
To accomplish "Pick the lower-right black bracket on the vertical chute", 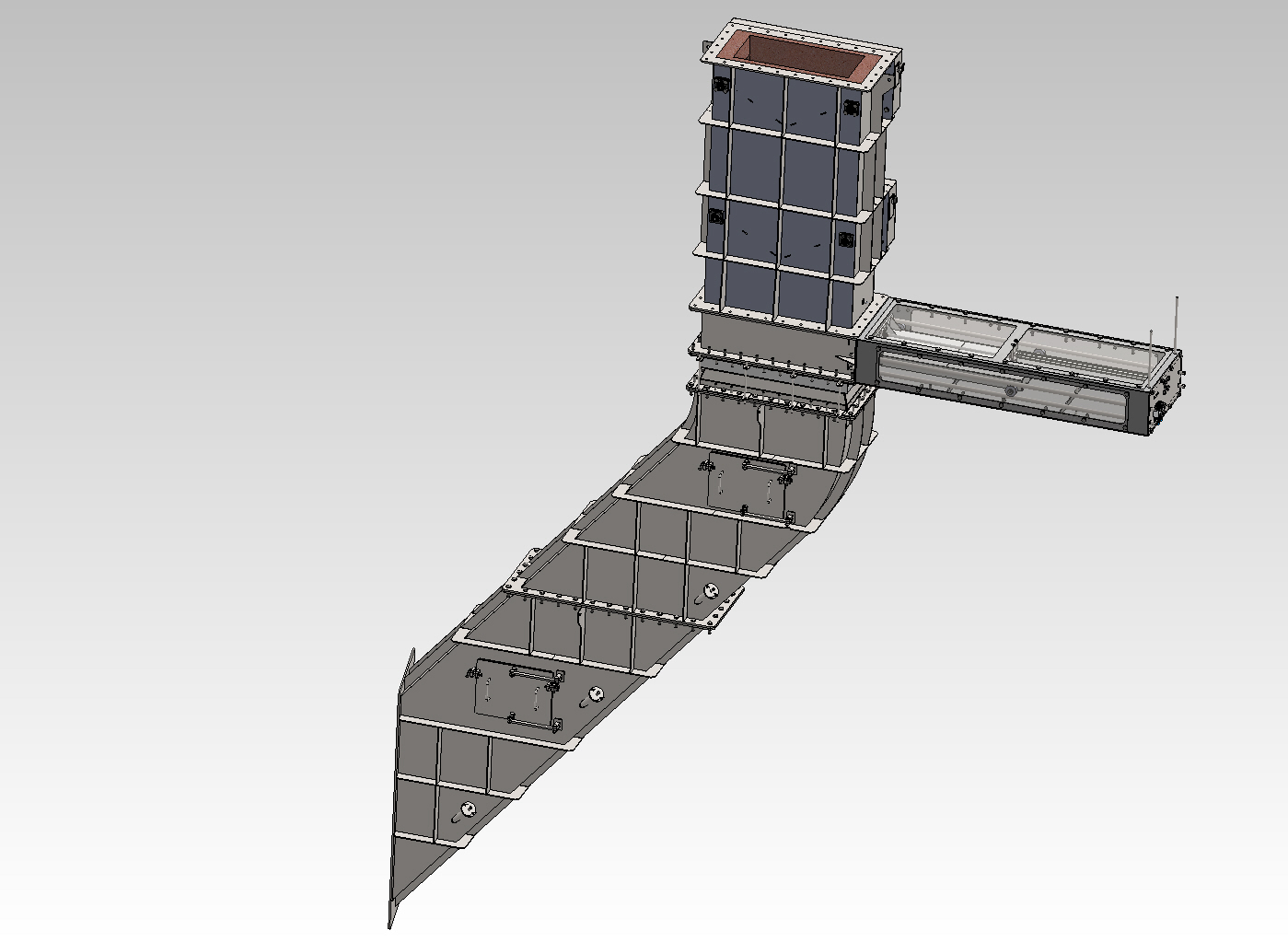I will pos(846,240).
